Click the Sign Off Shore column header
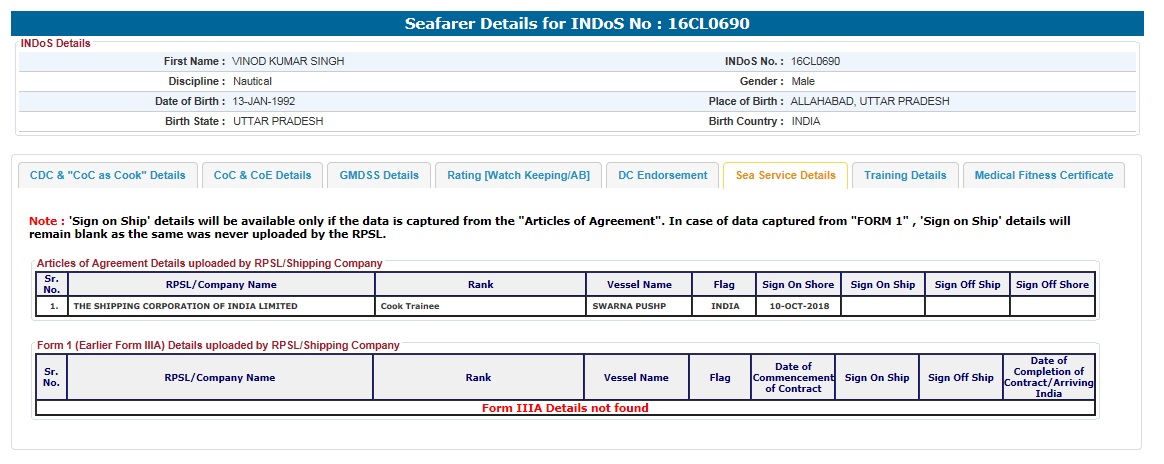The width and height of the screenshot is (1164, 464). [1052, 285]
